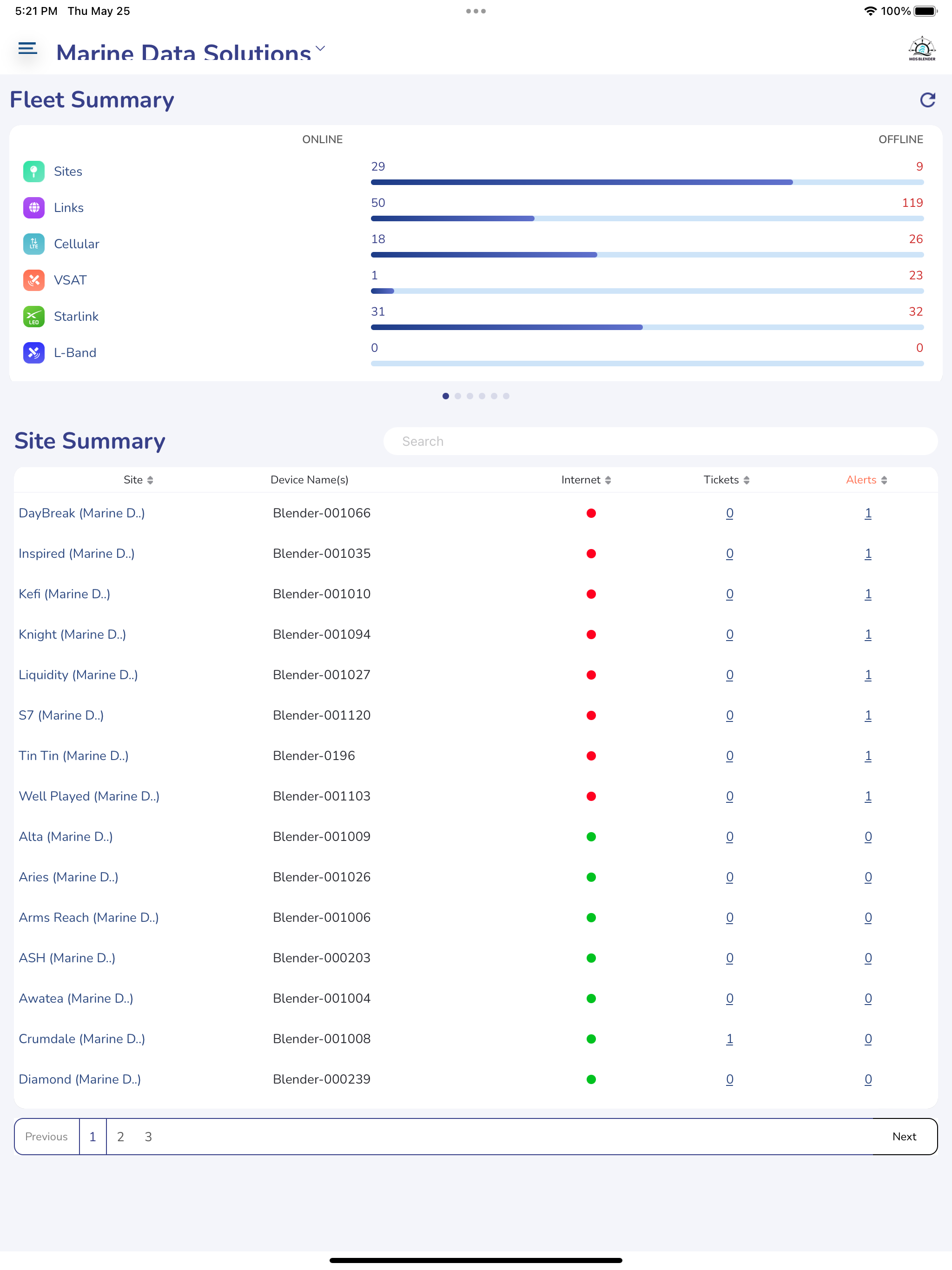
Task: Open Diamond site link
Action: 80,1079
